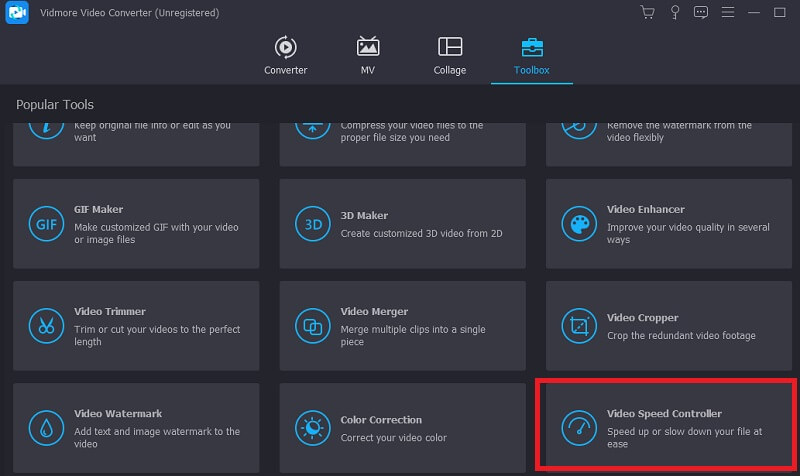Click the Video Speed Controller gauge icon

(x=578, y=426)
